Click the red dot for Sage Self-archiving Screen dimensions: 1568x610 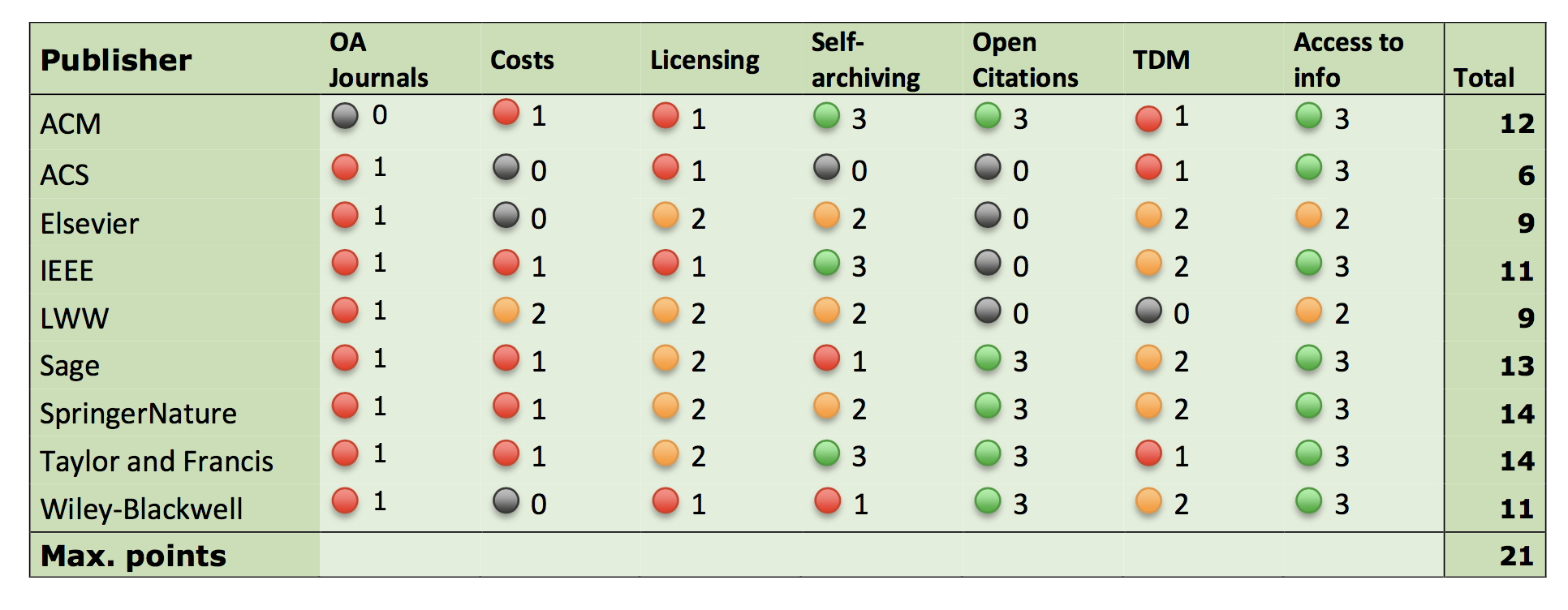click(x=826, y=358)
